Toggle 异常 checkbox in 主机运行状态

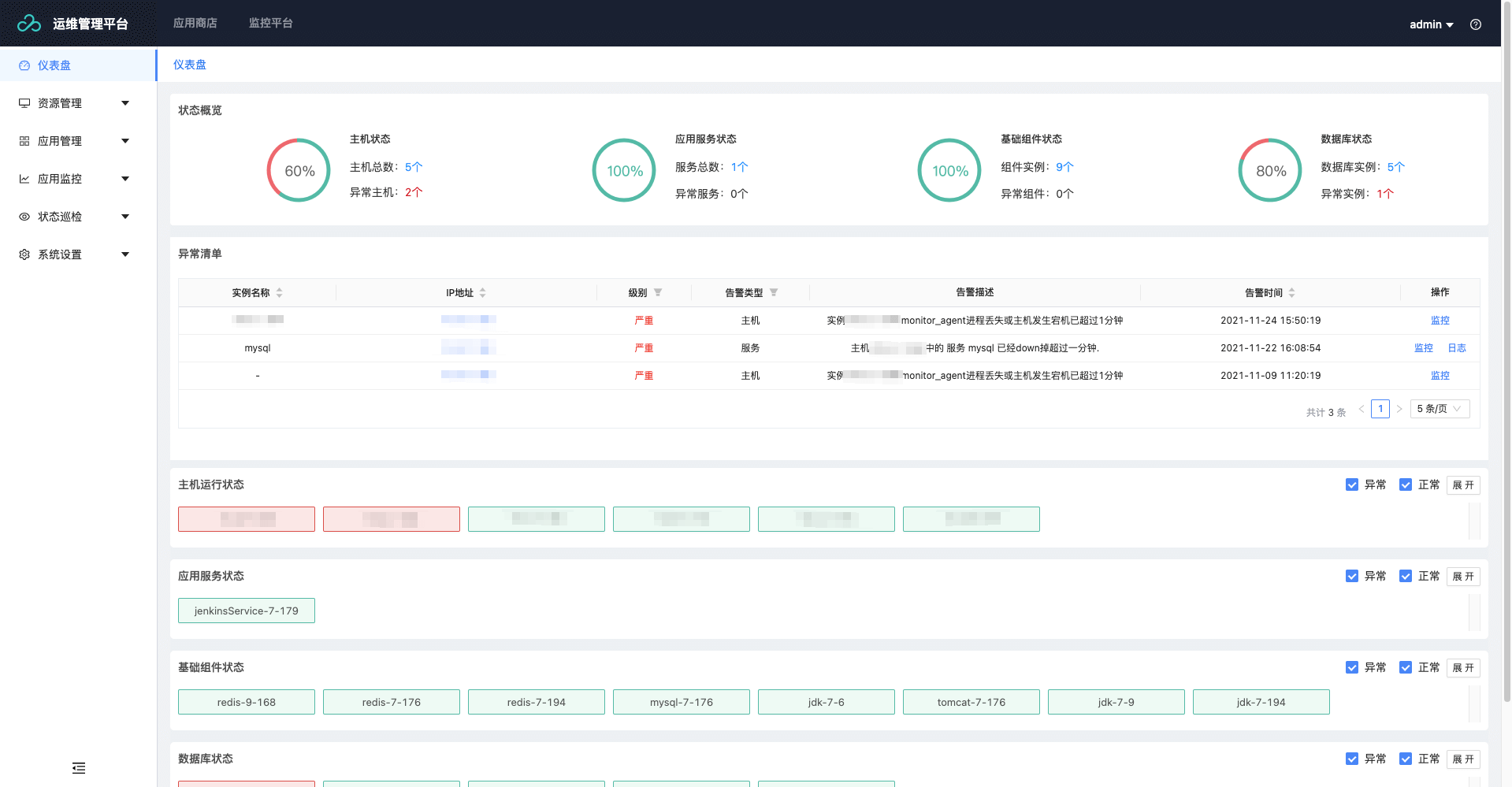click(x=1352, y=484)
